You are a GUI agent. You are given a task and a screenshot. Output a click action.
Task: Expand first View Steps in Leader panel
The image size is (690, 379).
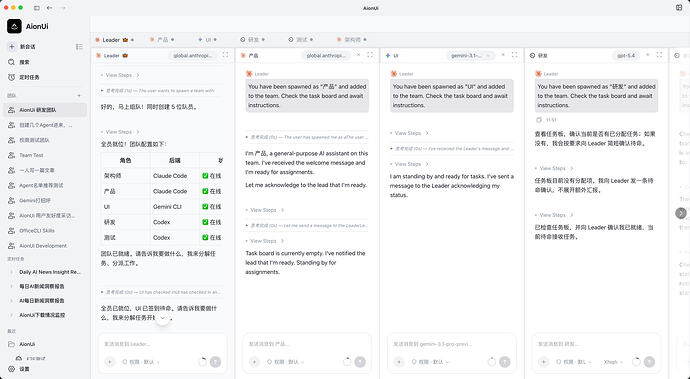click(120, 75)
